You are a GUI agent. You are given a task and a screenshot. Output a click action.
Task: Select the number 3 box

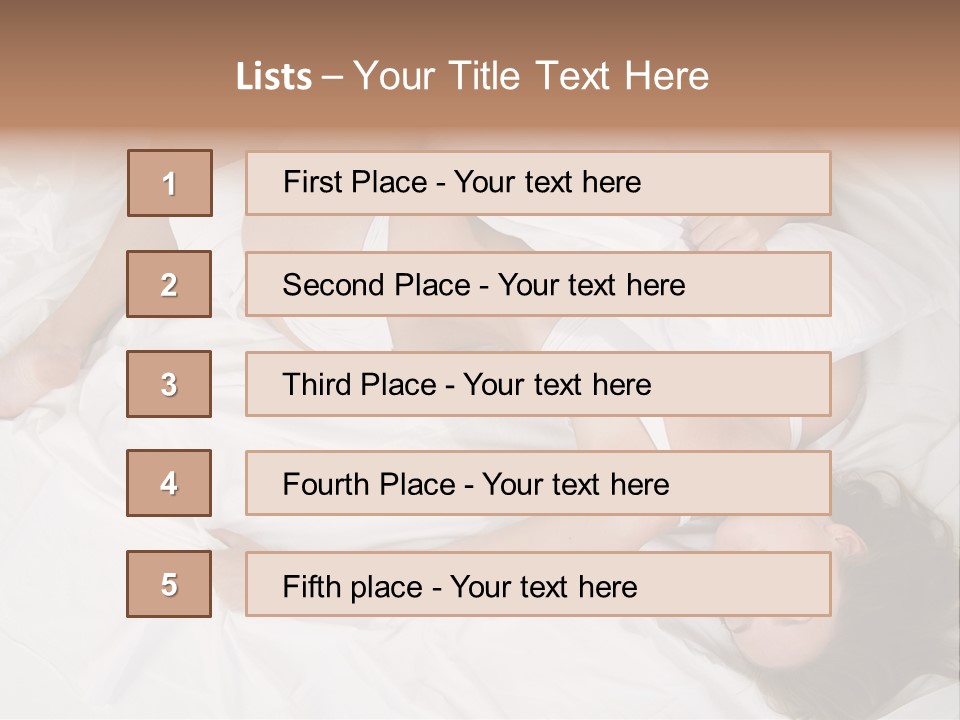coord(169,384)
